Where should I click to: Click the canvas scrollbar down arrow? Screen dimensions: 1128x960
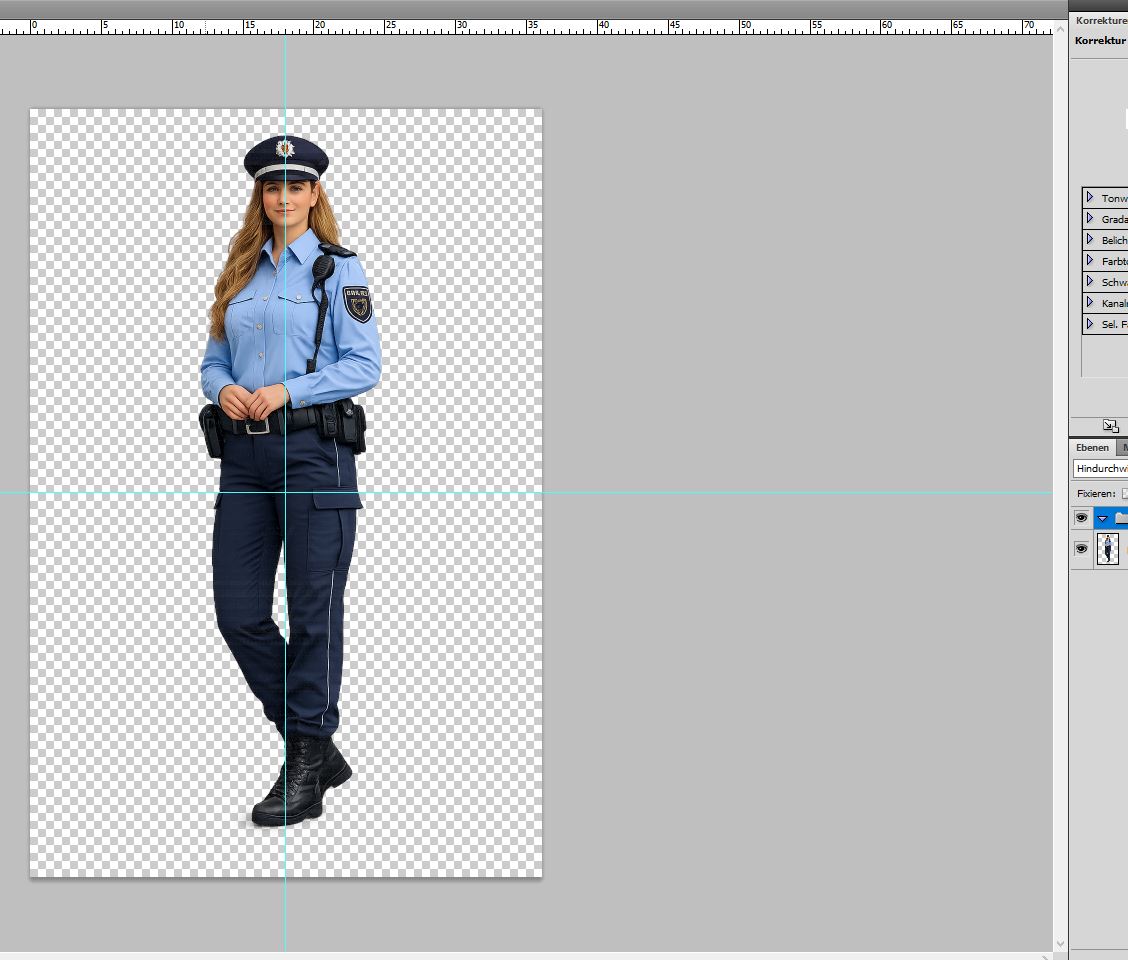coord(1060,943)
